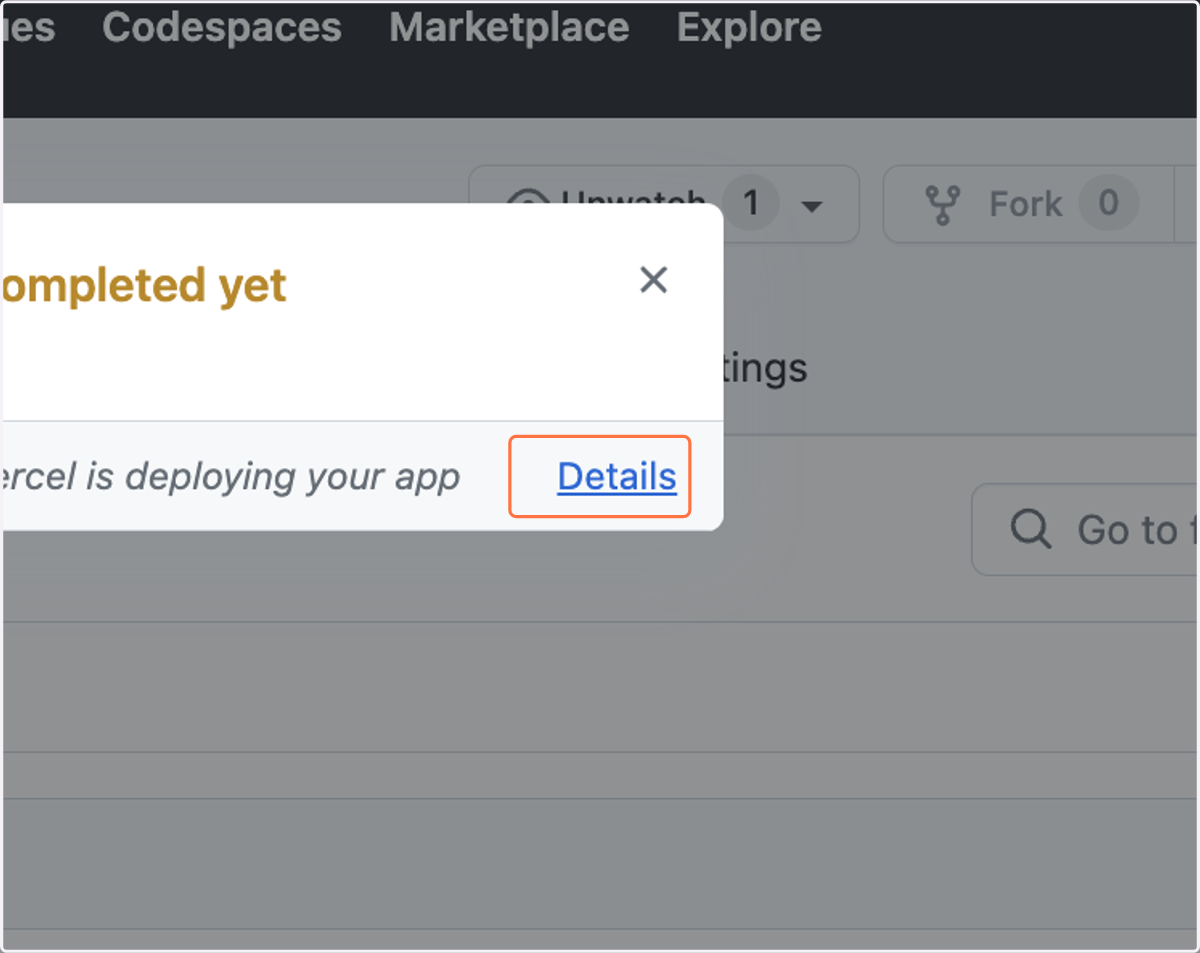Open Codespaces in the top navigation

(x=222, y=27)
